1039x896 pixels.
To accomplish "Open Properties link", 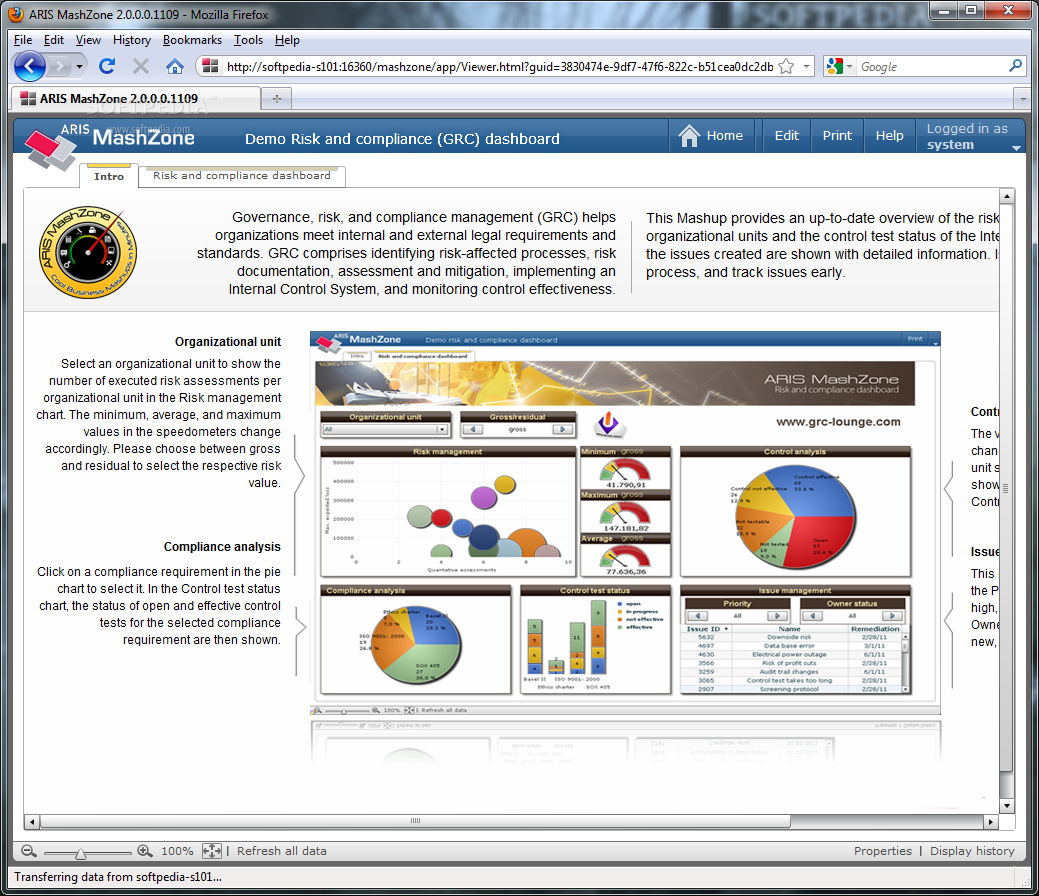I will click(883, 851).
